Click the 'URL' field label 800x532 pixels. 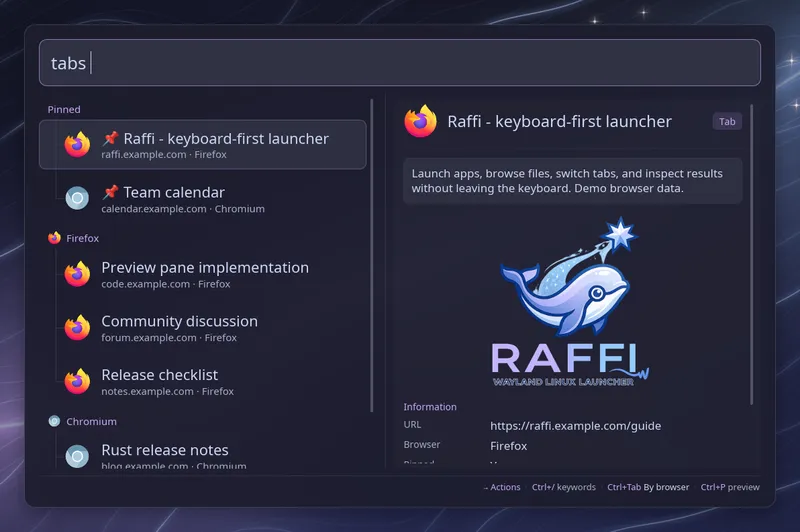(412, 424)
